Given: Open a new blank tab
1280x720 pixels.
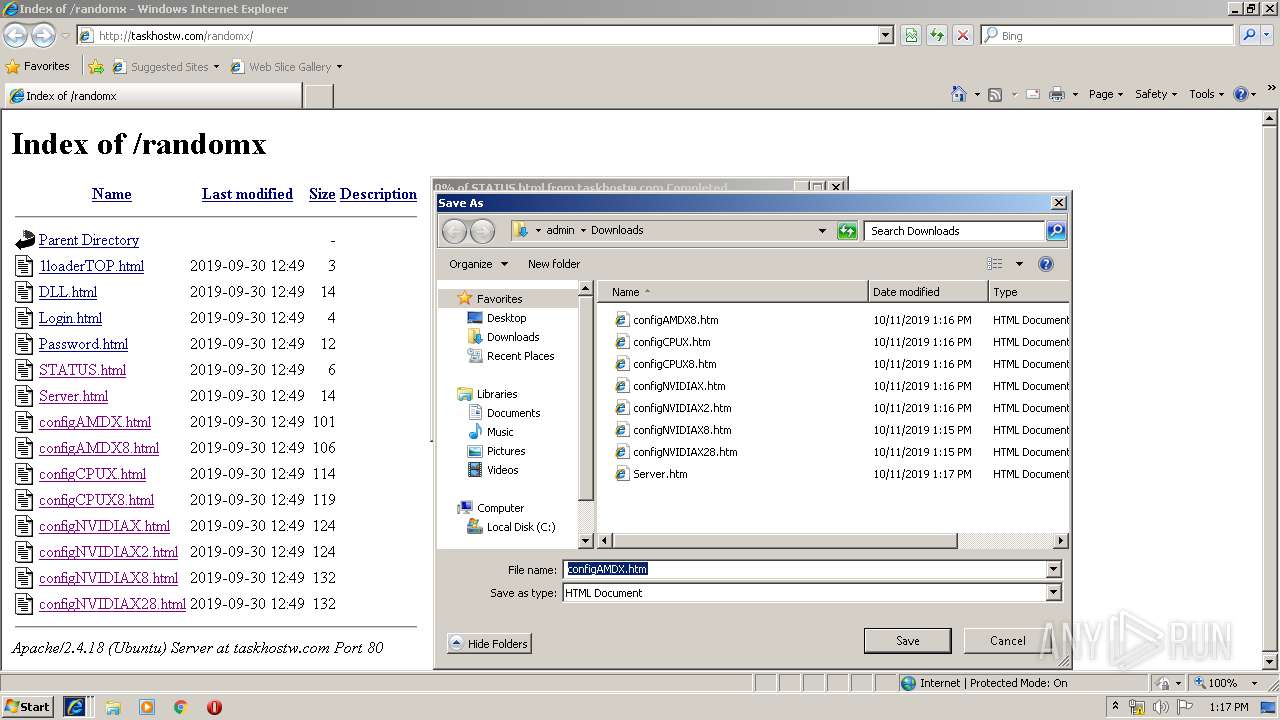Looking at the screenshot, I should 318,96.
